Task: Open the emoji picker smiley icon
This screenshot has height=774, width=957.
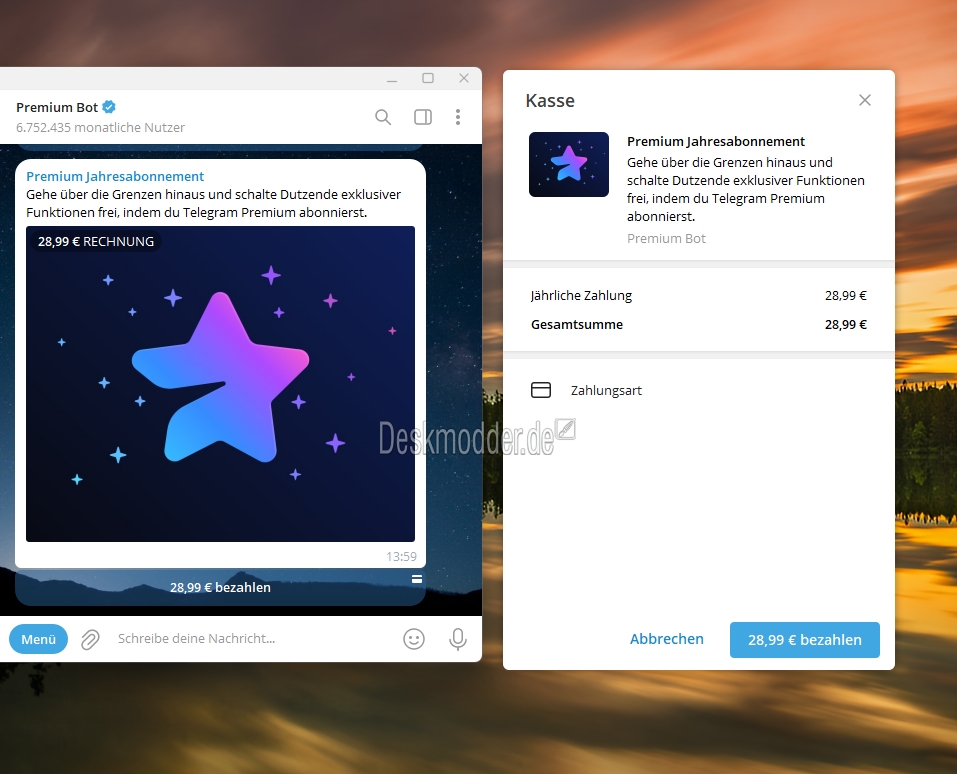Action: (414, 639)
